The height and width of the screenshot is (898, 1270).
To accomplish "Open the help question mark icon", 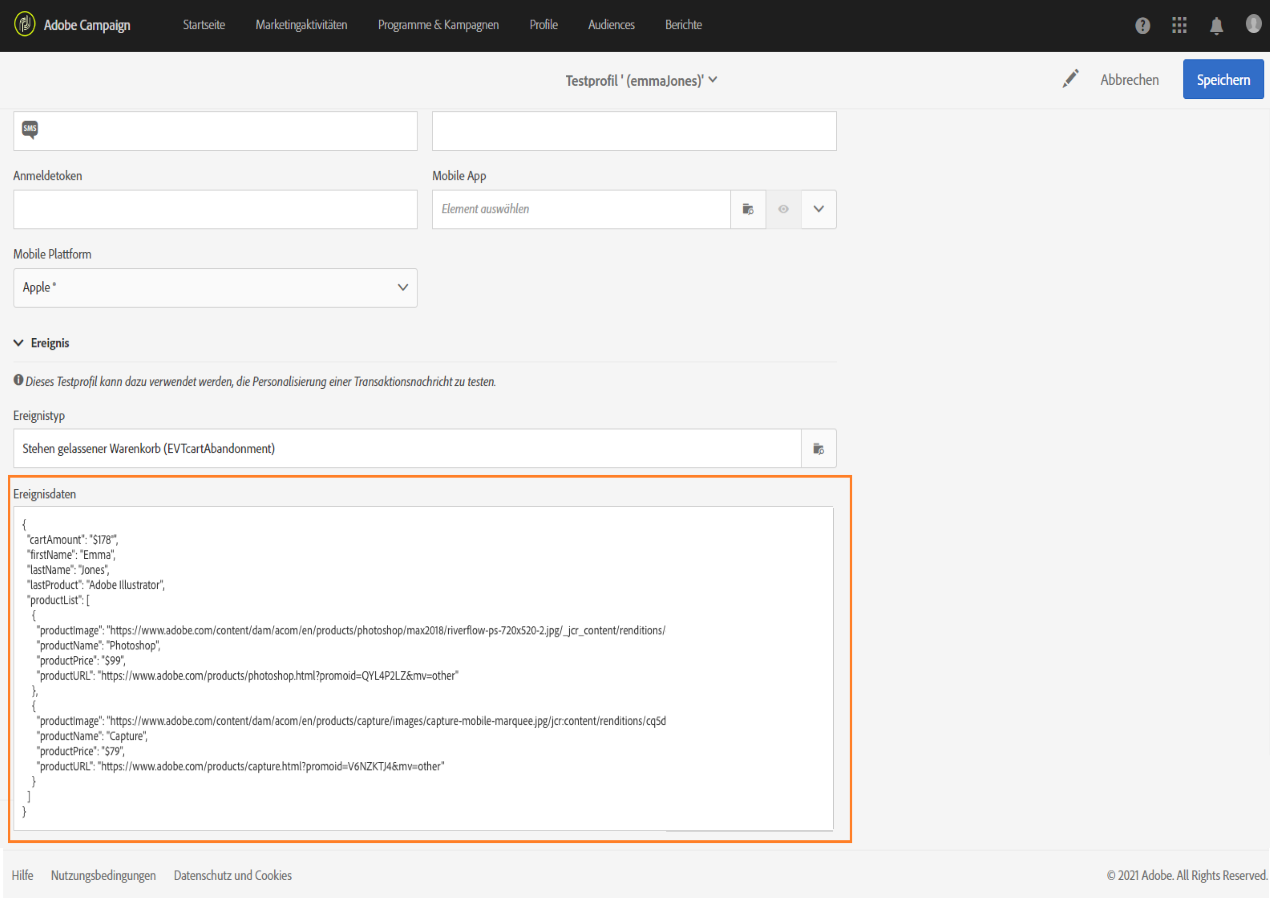I will click(1143, 26).
